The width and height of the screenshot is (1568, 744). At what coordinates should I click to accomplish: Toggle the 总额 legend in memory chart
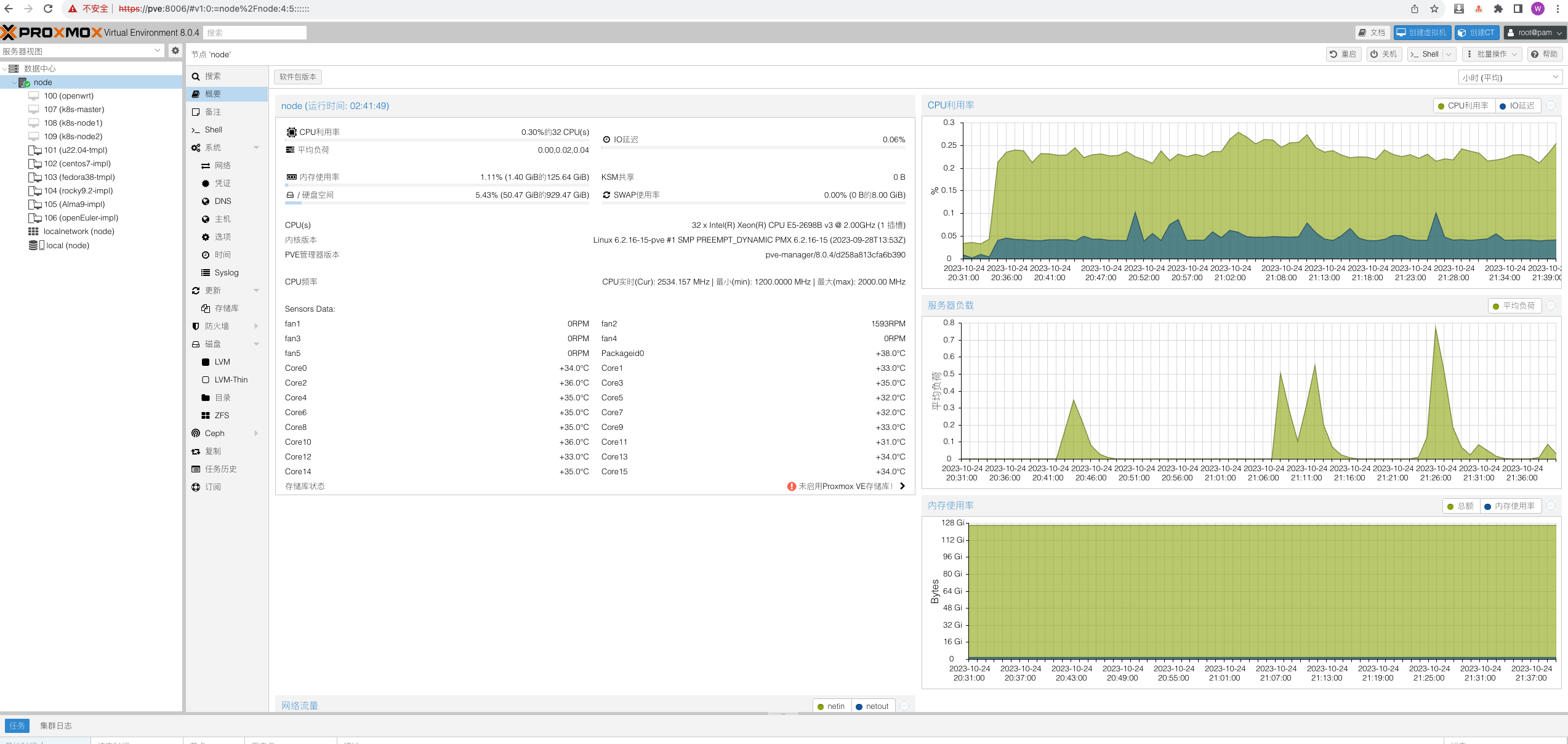(x=1461, y=506)
